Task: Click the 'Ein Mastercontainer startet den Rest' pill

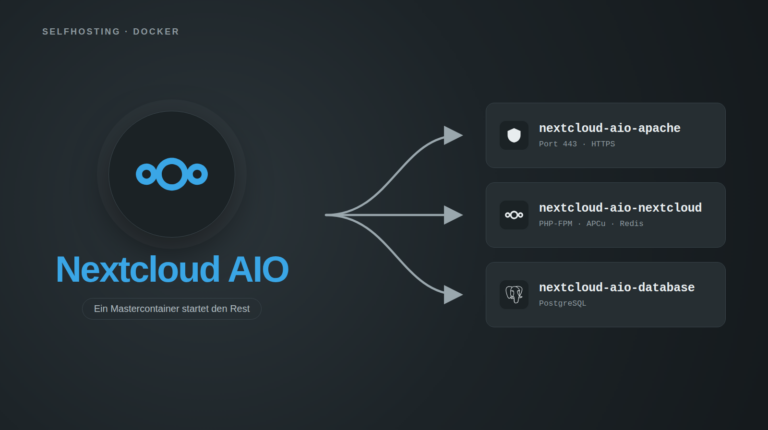Action: (172, 309)
